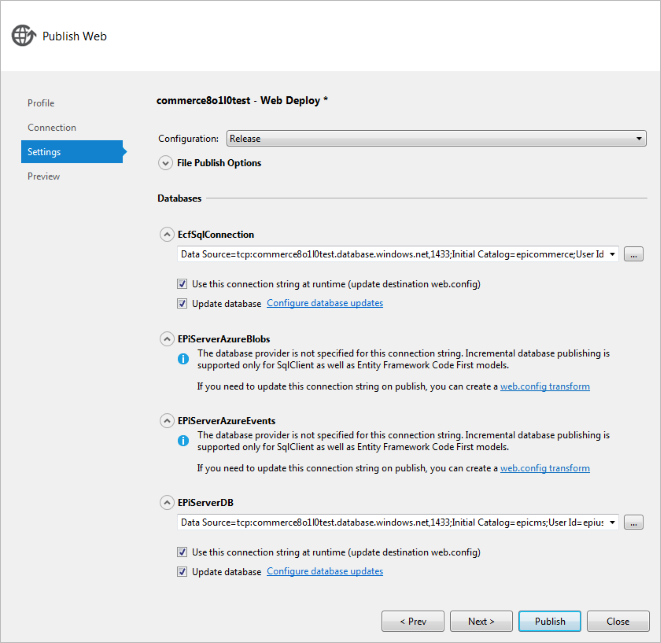Open ellipsis browse button for EPiServerDB

point(634,522)
